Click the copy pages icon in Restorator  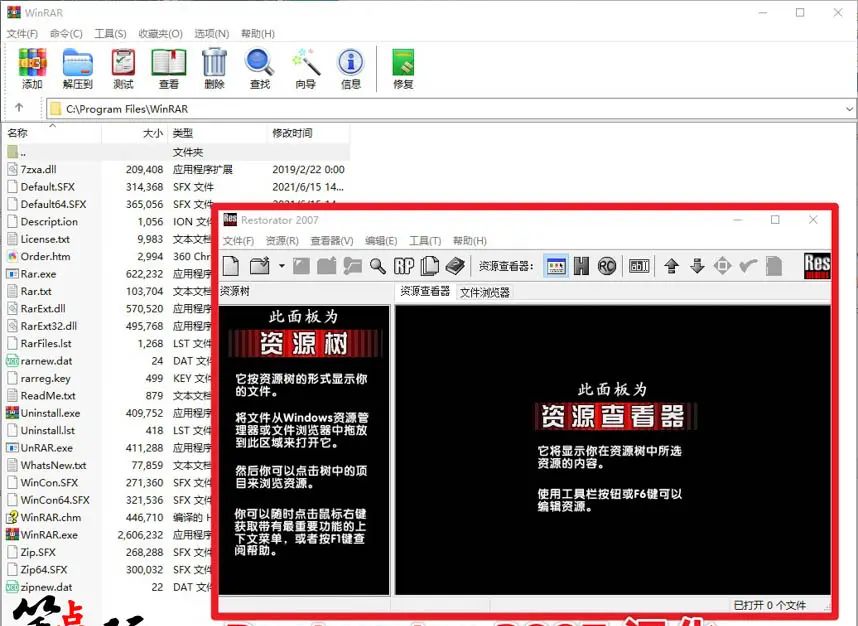tap(430, 266)
